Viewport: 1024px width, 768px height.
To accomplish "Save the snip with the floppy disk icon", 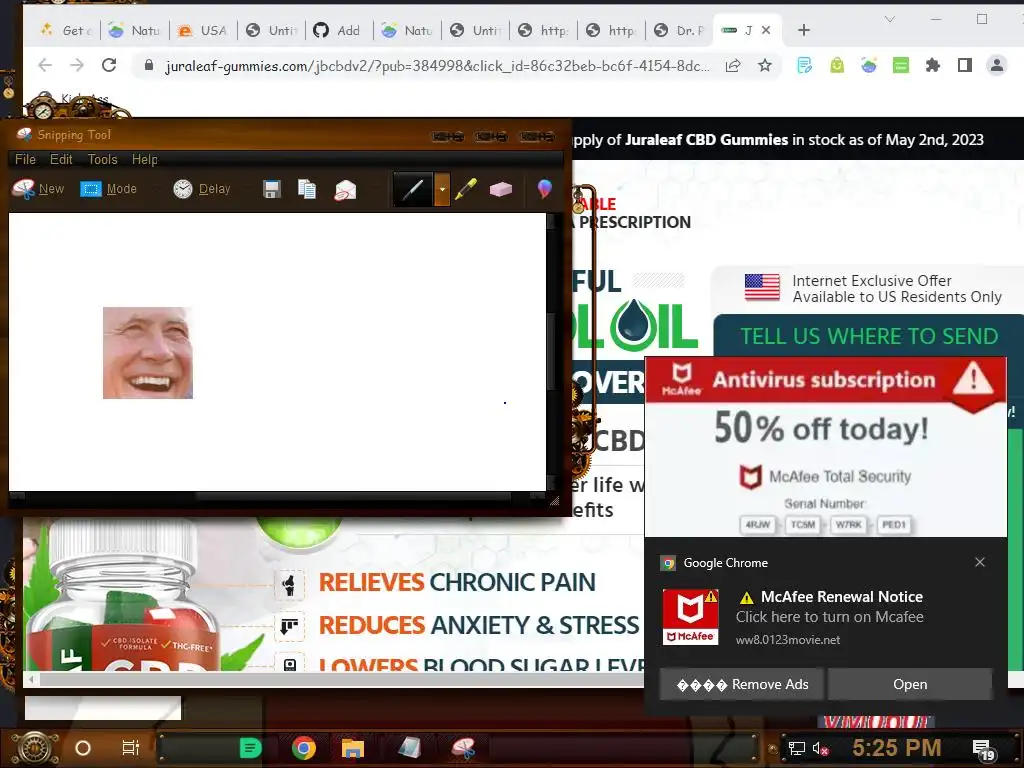I will [x=272, y=189].
